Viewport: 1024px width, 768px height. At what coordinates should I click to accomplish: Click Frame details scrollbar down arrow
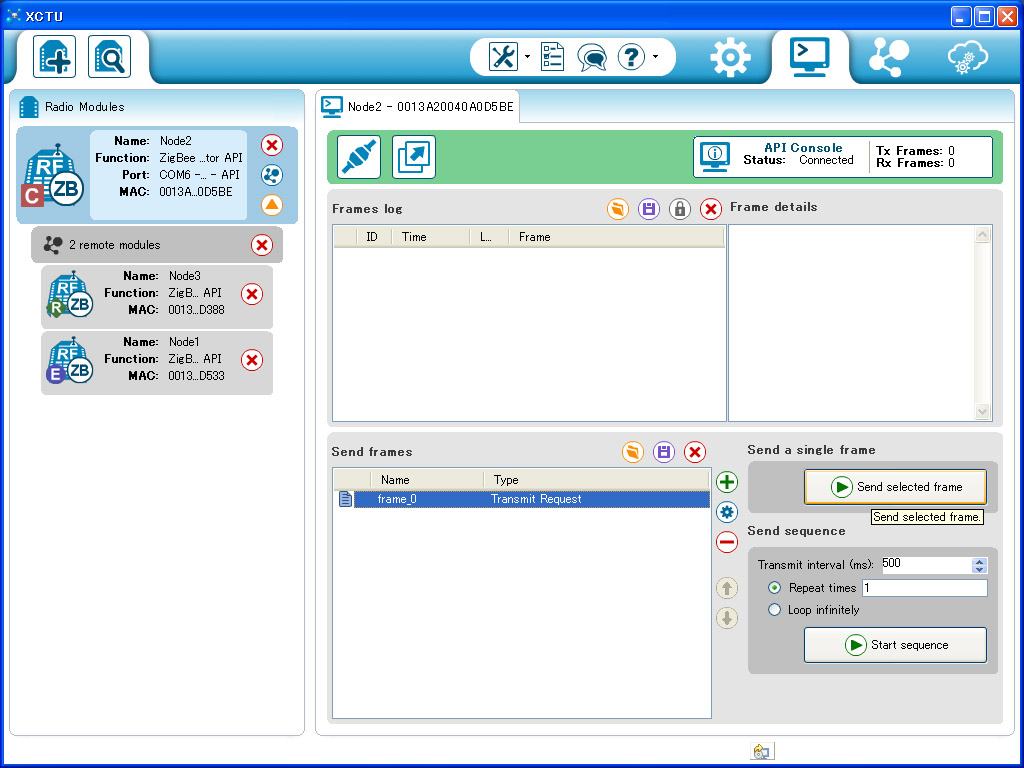click(x=982, y=411)
